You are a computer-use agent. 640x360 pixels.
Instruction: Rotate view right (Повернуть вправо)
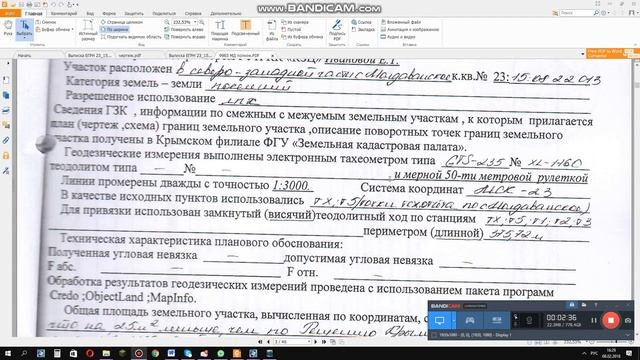click(x=184, y=37)
